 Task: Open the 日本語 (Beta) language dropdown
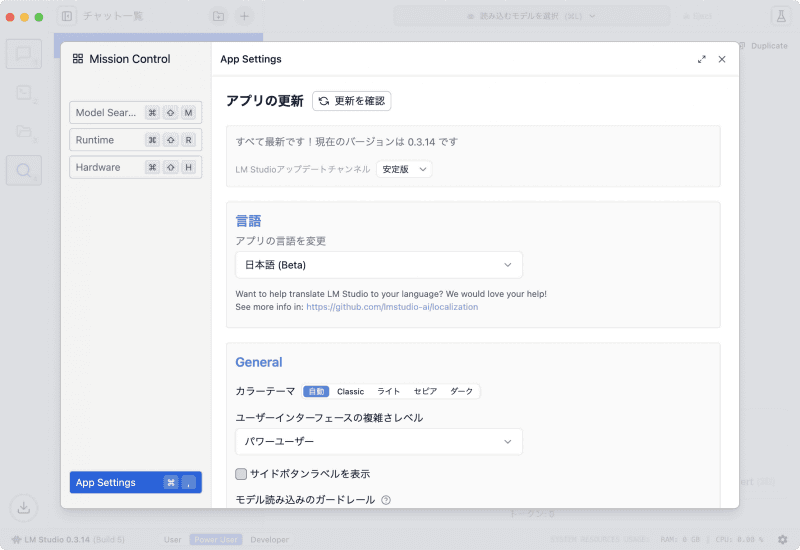tap(379, 265)
